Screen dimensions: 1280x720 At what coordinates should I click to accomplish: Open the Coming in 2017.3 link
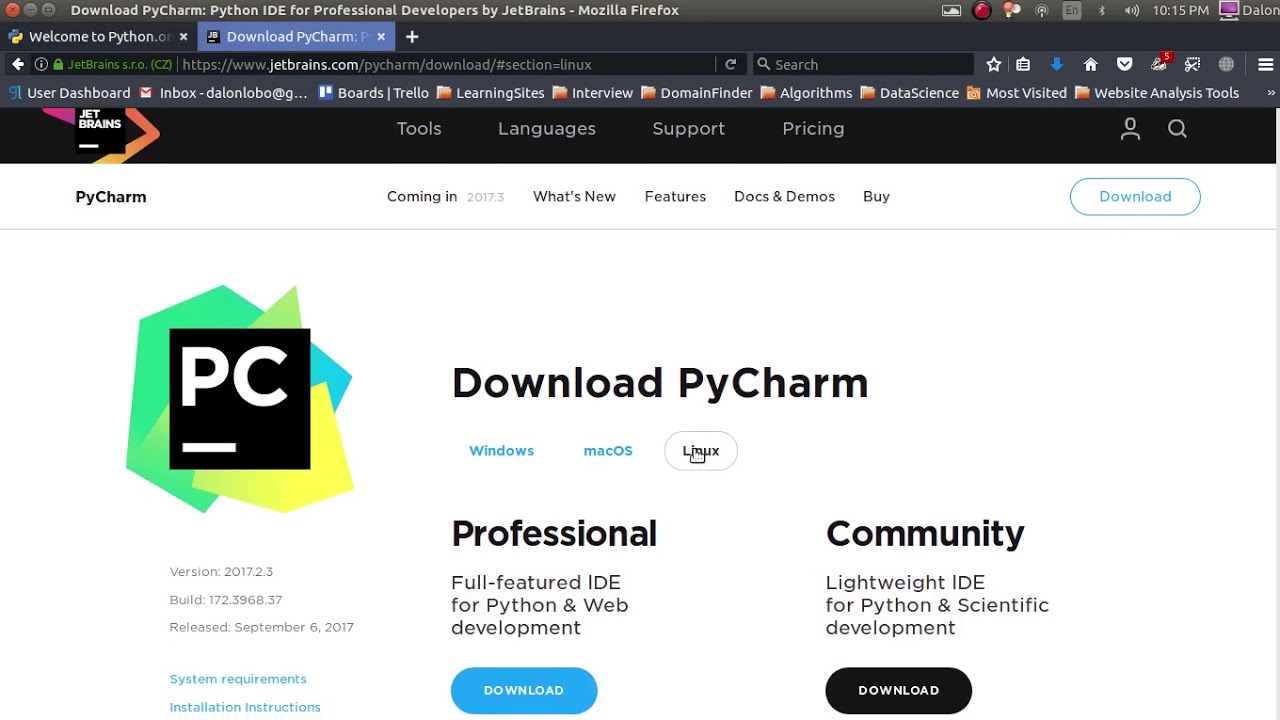coord(445,197)
